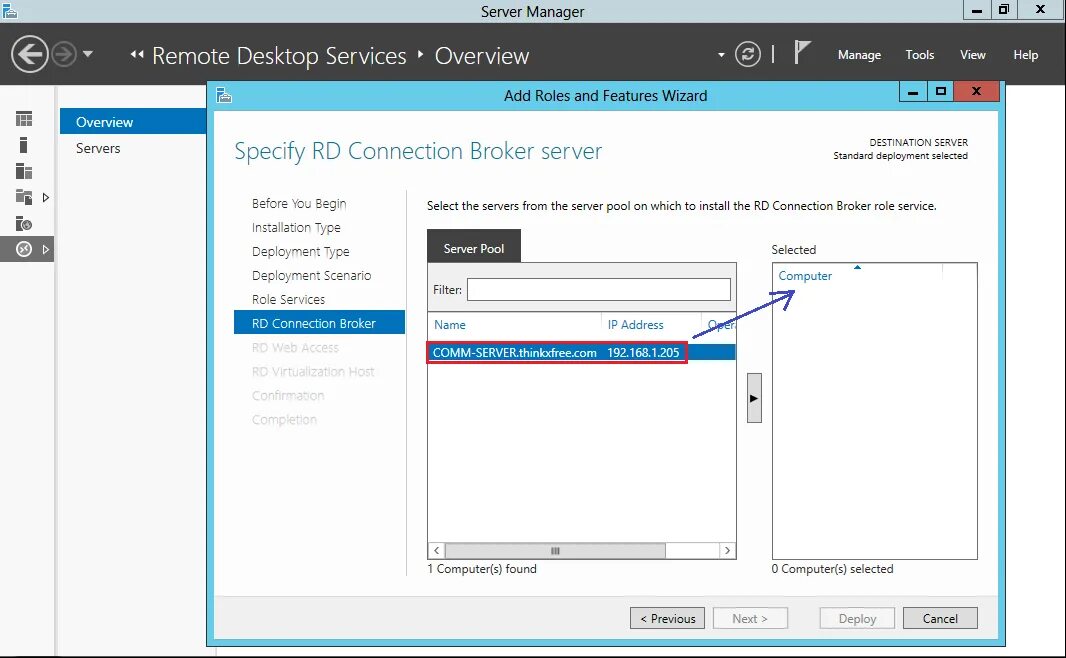Click into the Filter text box

(599, 290)
